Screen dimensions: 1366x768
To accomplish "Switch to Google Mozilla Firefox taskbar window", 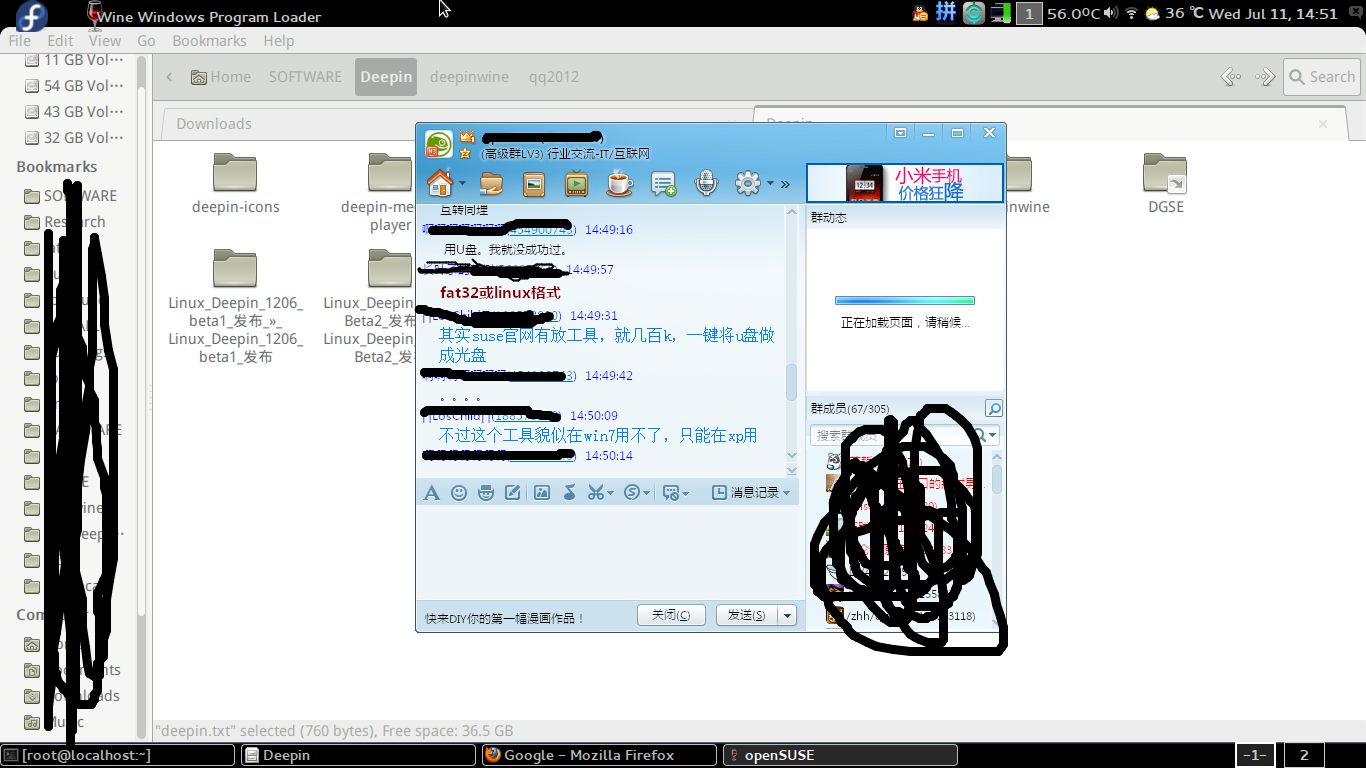I will [598, 755].
